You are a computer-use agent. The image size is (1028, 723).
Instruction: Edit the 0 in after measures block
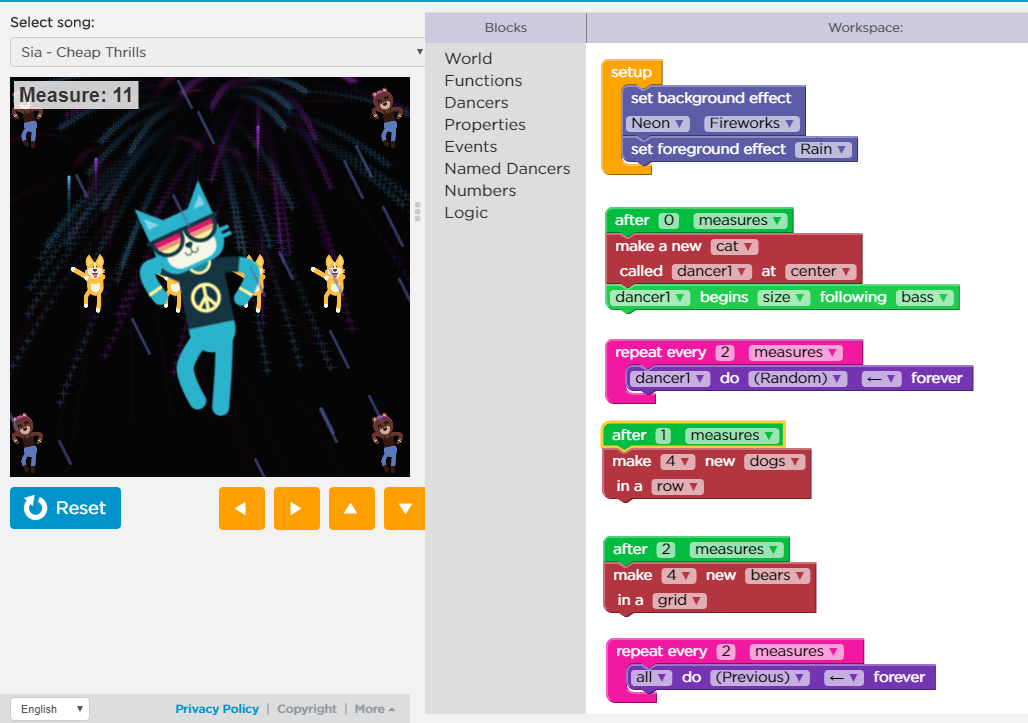pyautogui.click(x=669, y=220)
